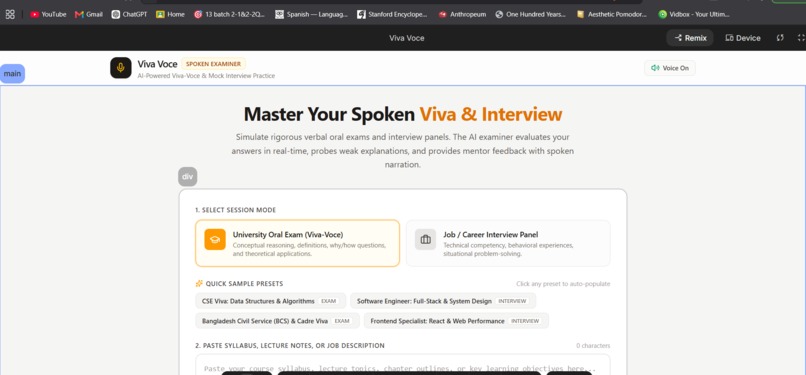This screenshot has height=375, width=806.
Task: Click the sparkle icon beside Quick Sample Presets
Action: [x=199, y=284]
